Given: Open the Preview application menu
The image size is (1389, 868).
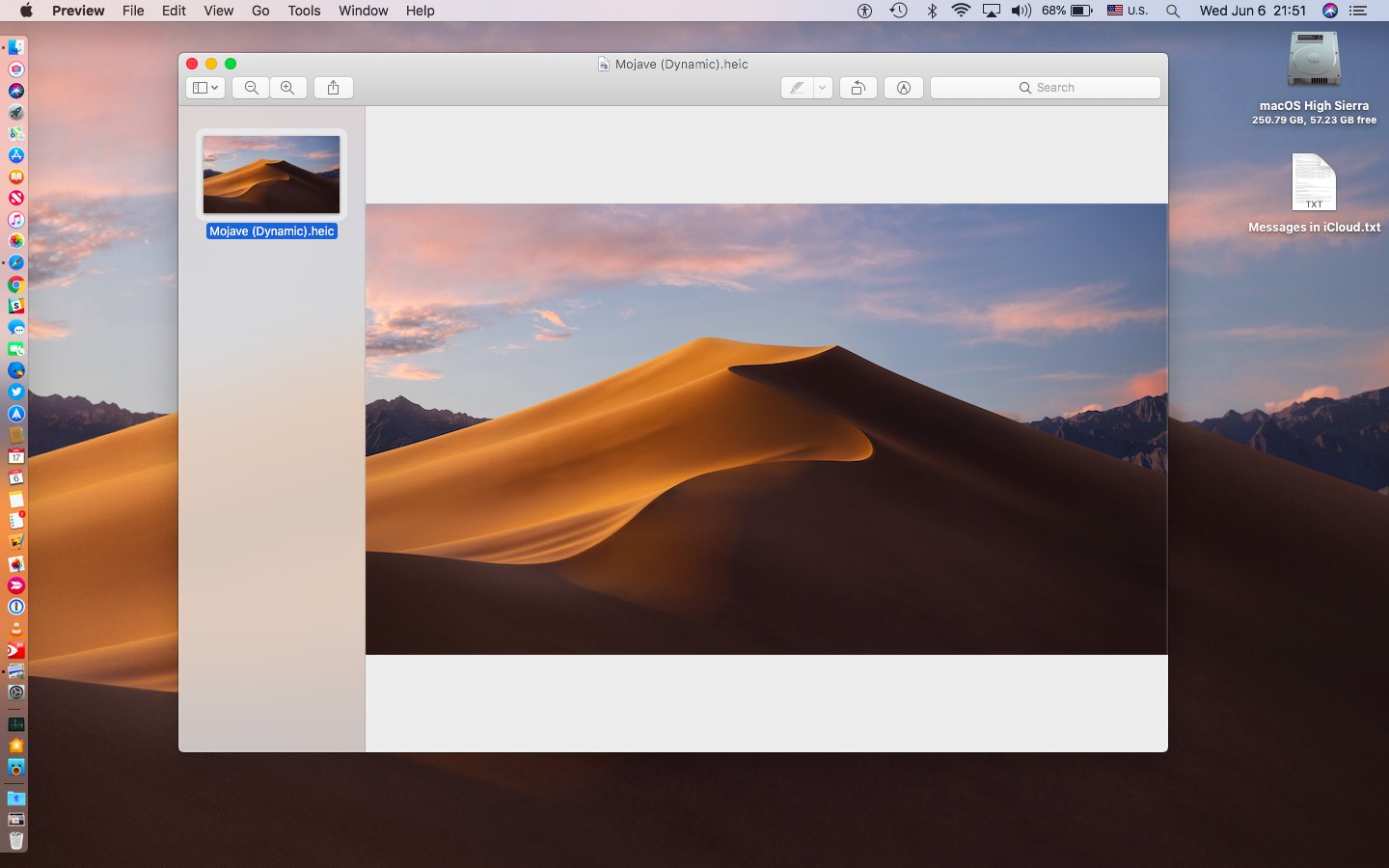Looking at the screenshot, I should pyautogui.click(x=78, y=11).
